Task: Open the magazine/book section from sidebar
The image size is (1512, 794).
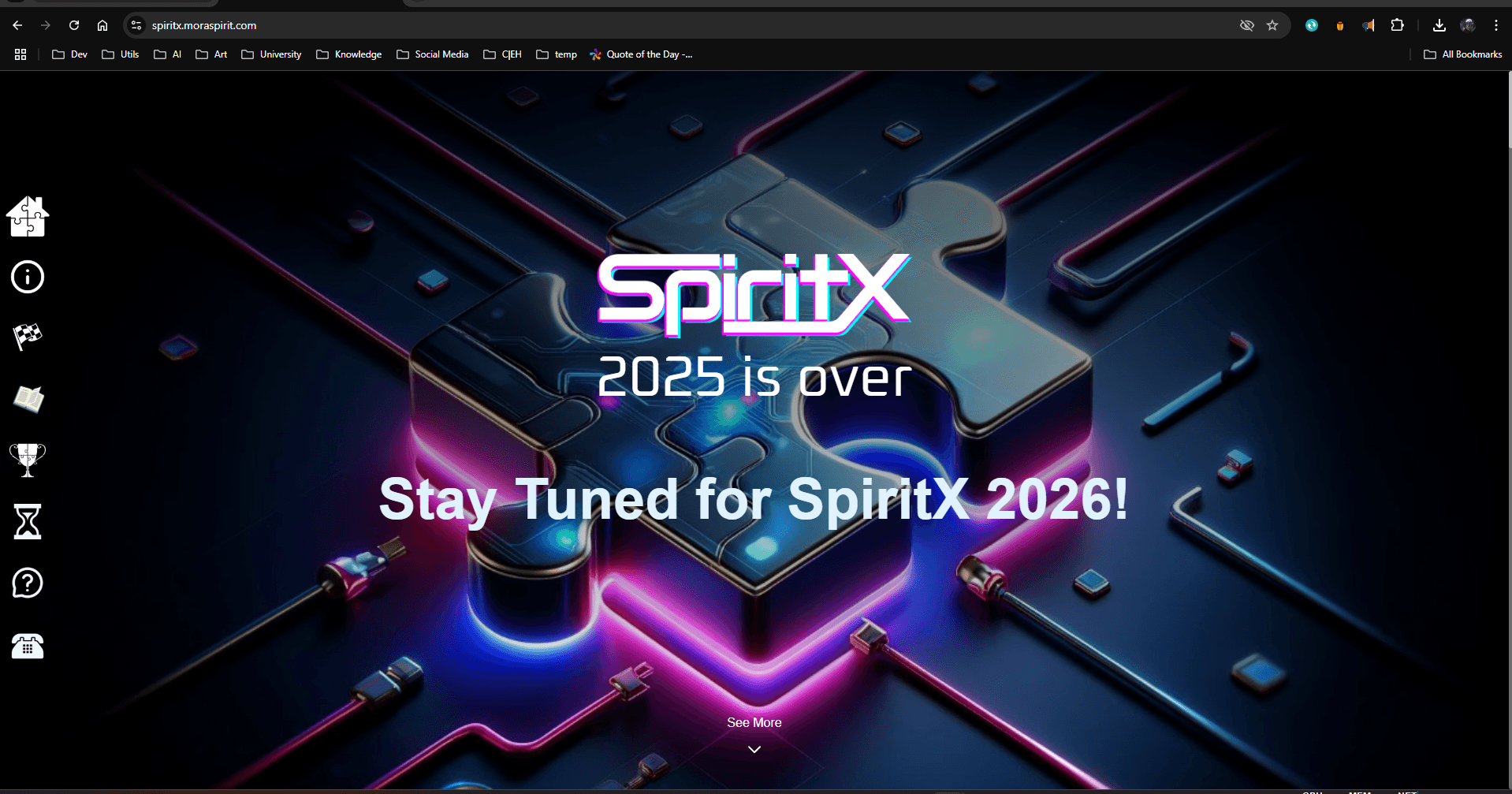Action: [x=27, y=399]
